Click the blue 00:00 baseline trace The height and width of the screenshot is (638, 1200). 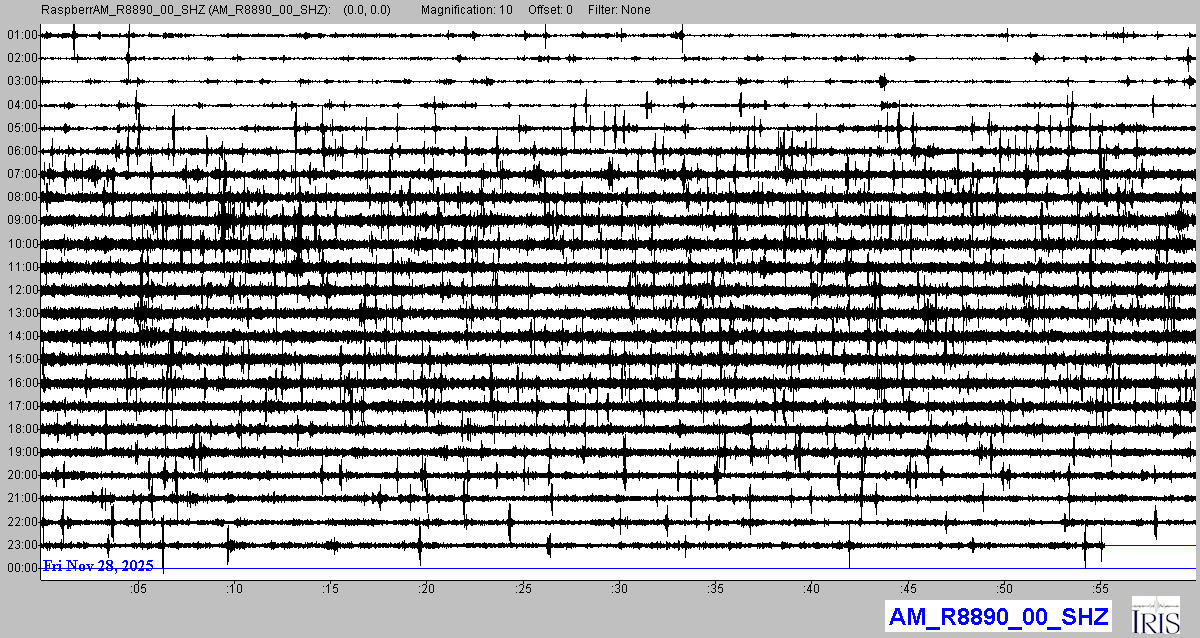pyautogui.click(x=700, y=569)
